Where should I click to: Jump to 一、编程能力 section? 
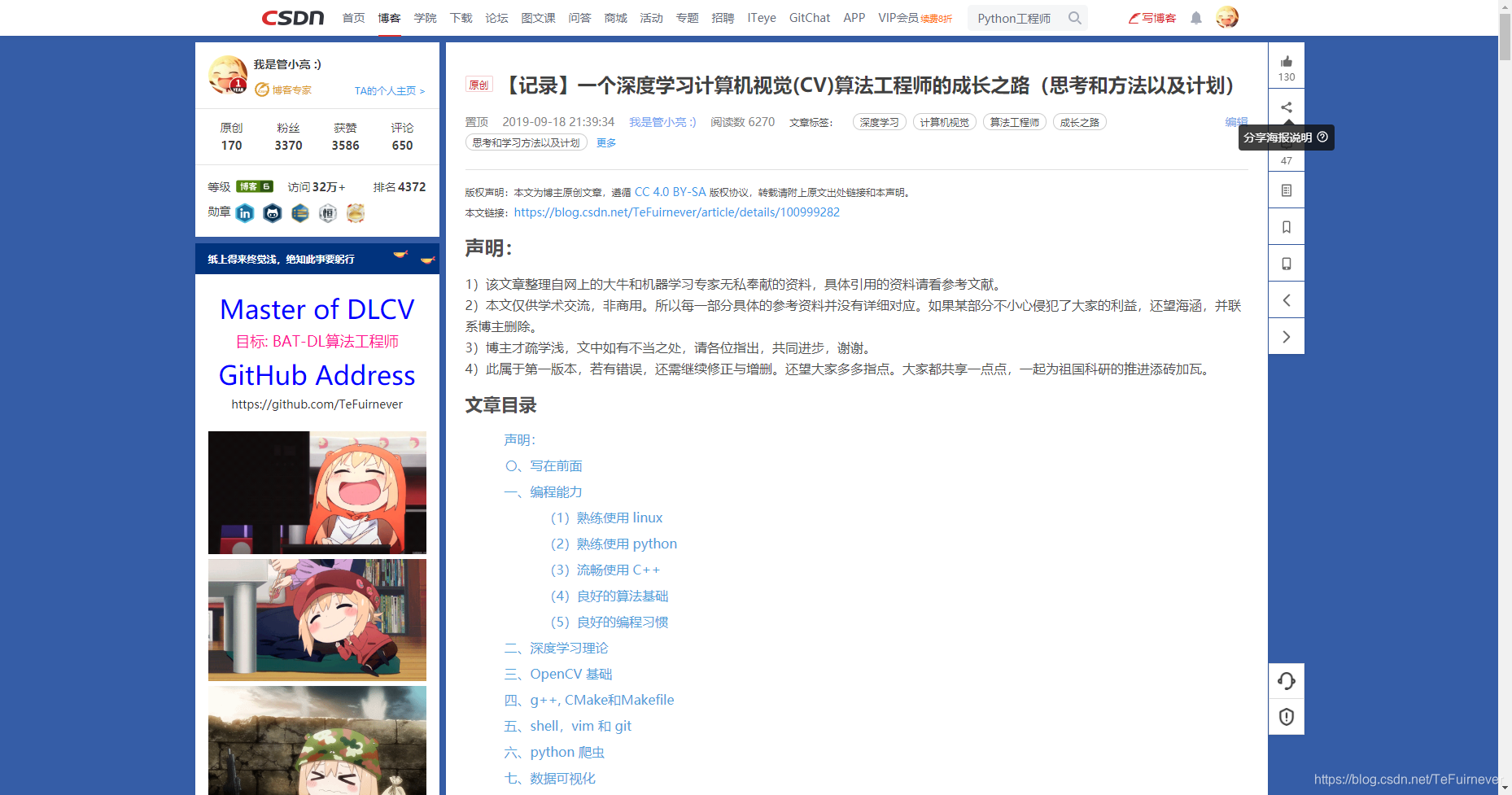coord(544,492)
